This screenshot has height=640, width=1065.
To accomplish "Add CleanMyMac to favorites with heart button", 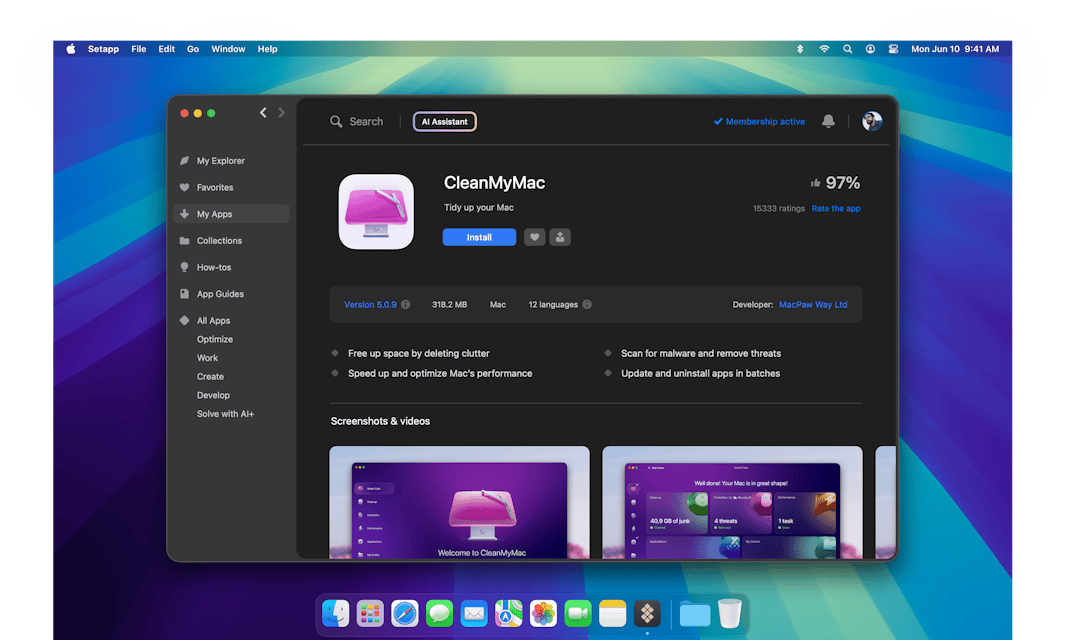I will tap(535, 237).
